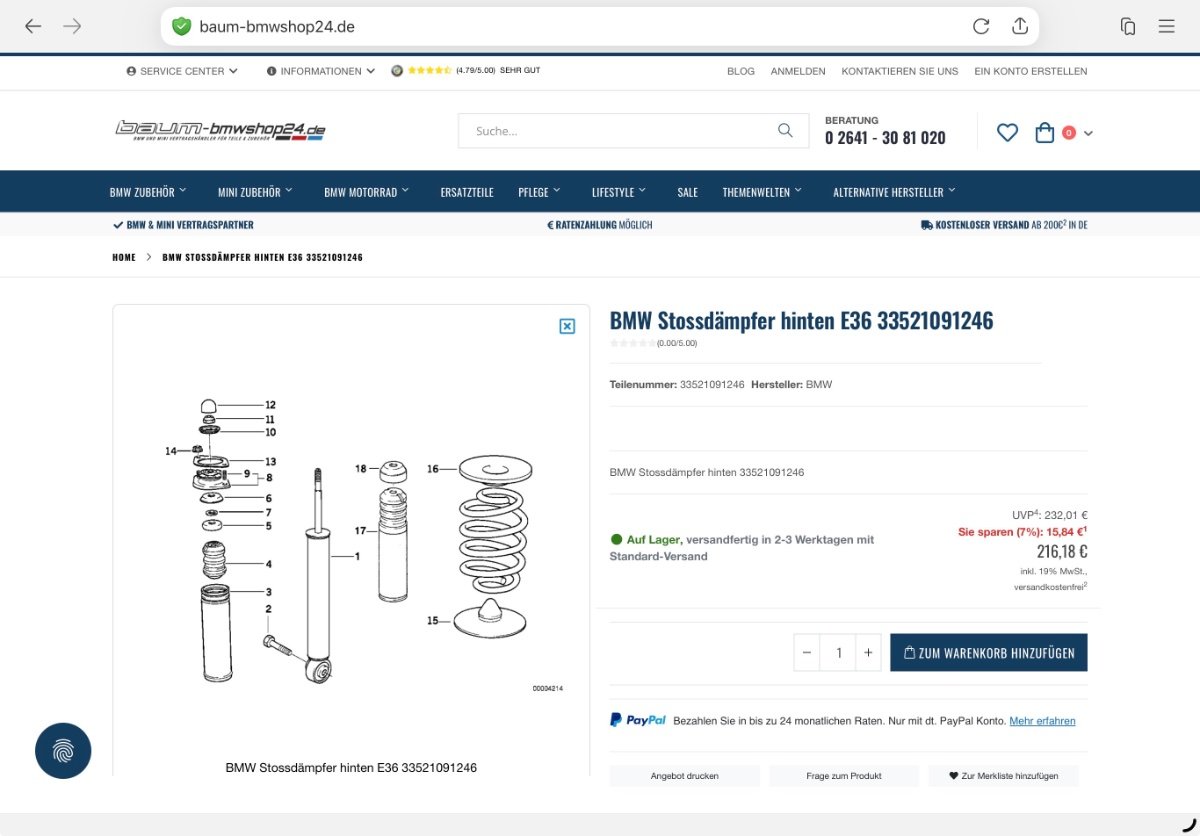Viewport: 1200px width, 836px height.
Task: Click the PayPal Mehr erfahren link
Action: coord(1042,720)
